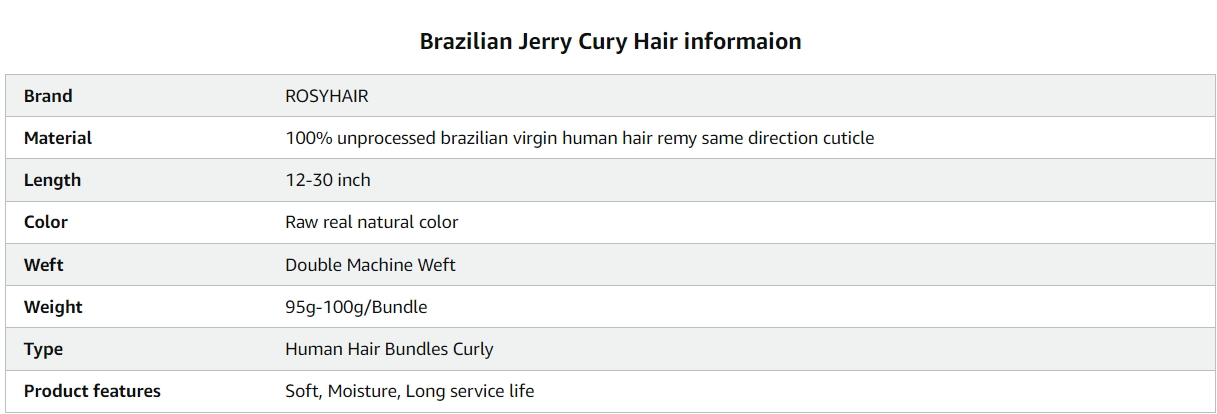Viewport: 1217px width, 414px height.
Task: Select the Weight row label
Action: coord(53,307)
